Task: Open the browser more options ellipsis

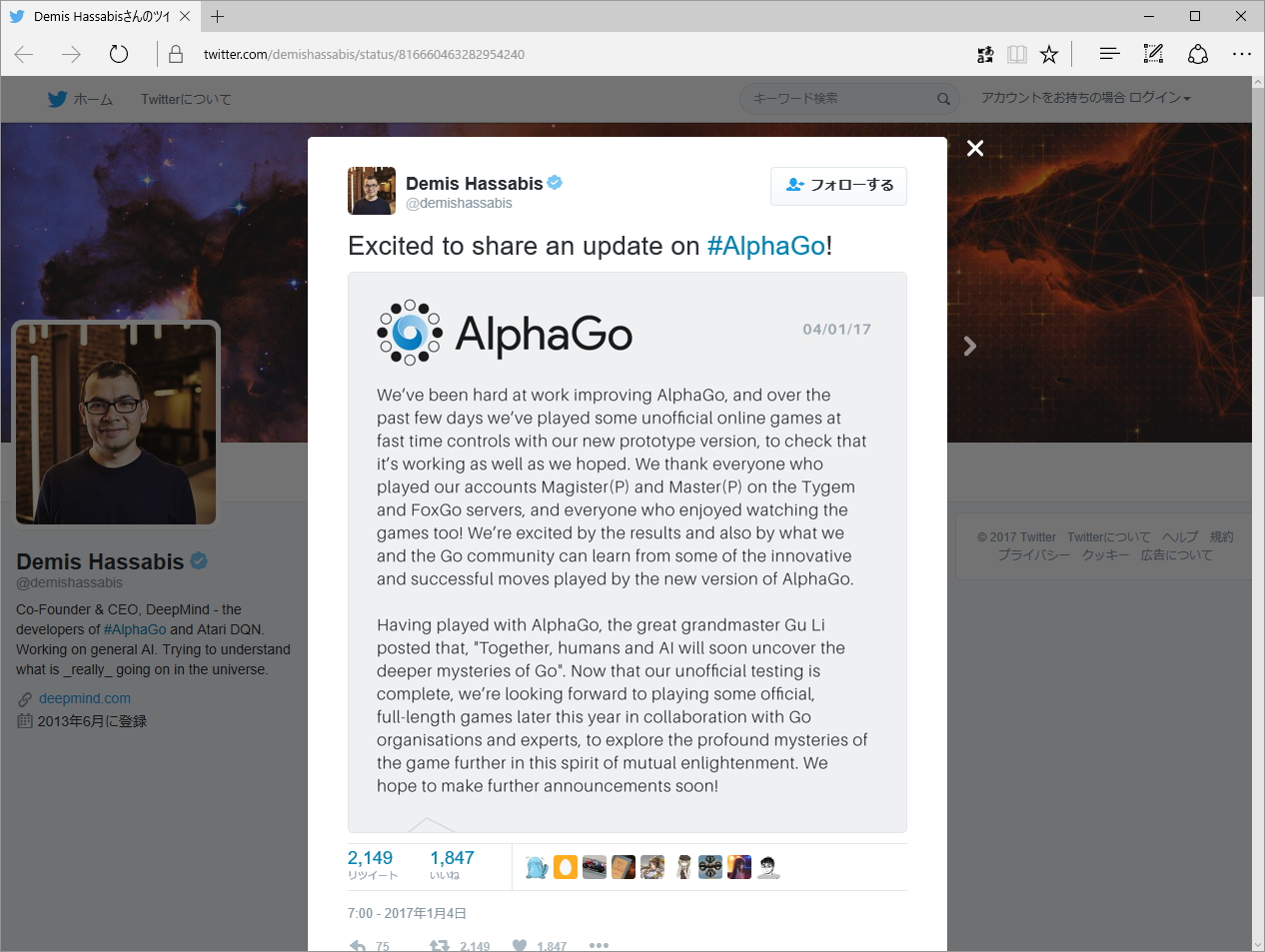Action: pos(1242,54)
